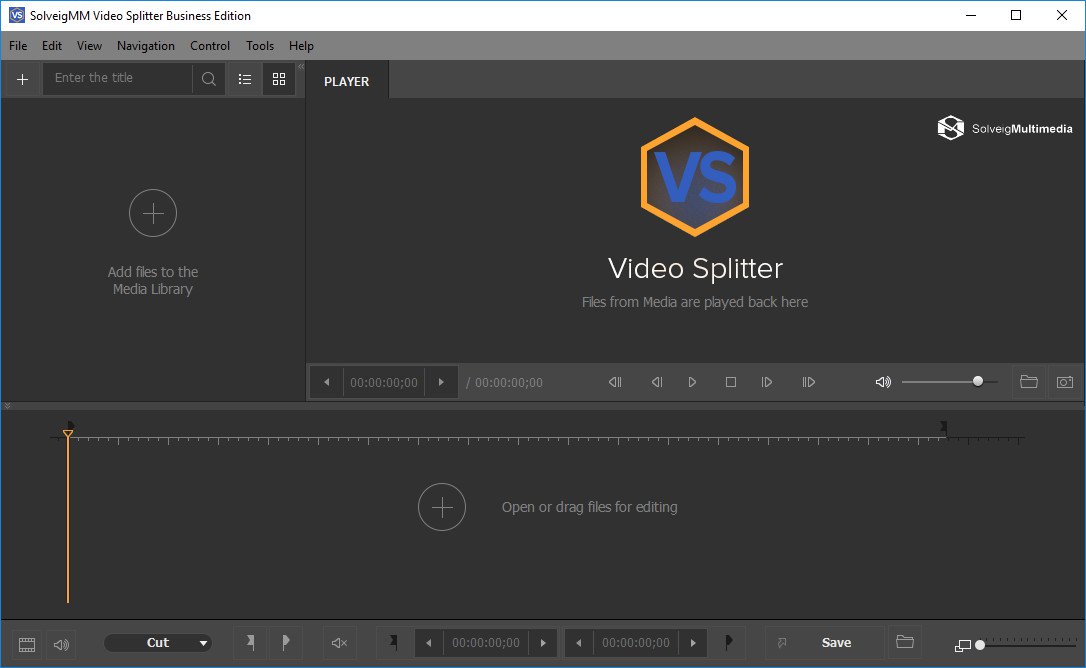Screen dimensions: 1086x668
Task: Click the timeline zoom slider handle
Action: point(980,645)
